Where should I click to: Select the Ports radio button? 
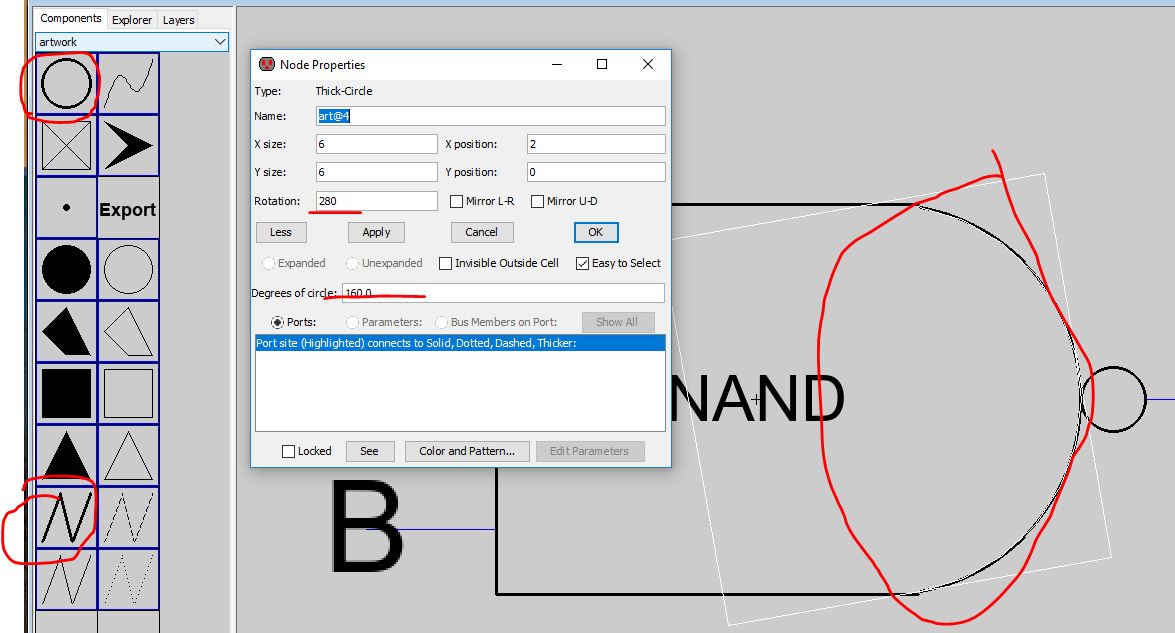pyautogui.click(x=277, y=322)
